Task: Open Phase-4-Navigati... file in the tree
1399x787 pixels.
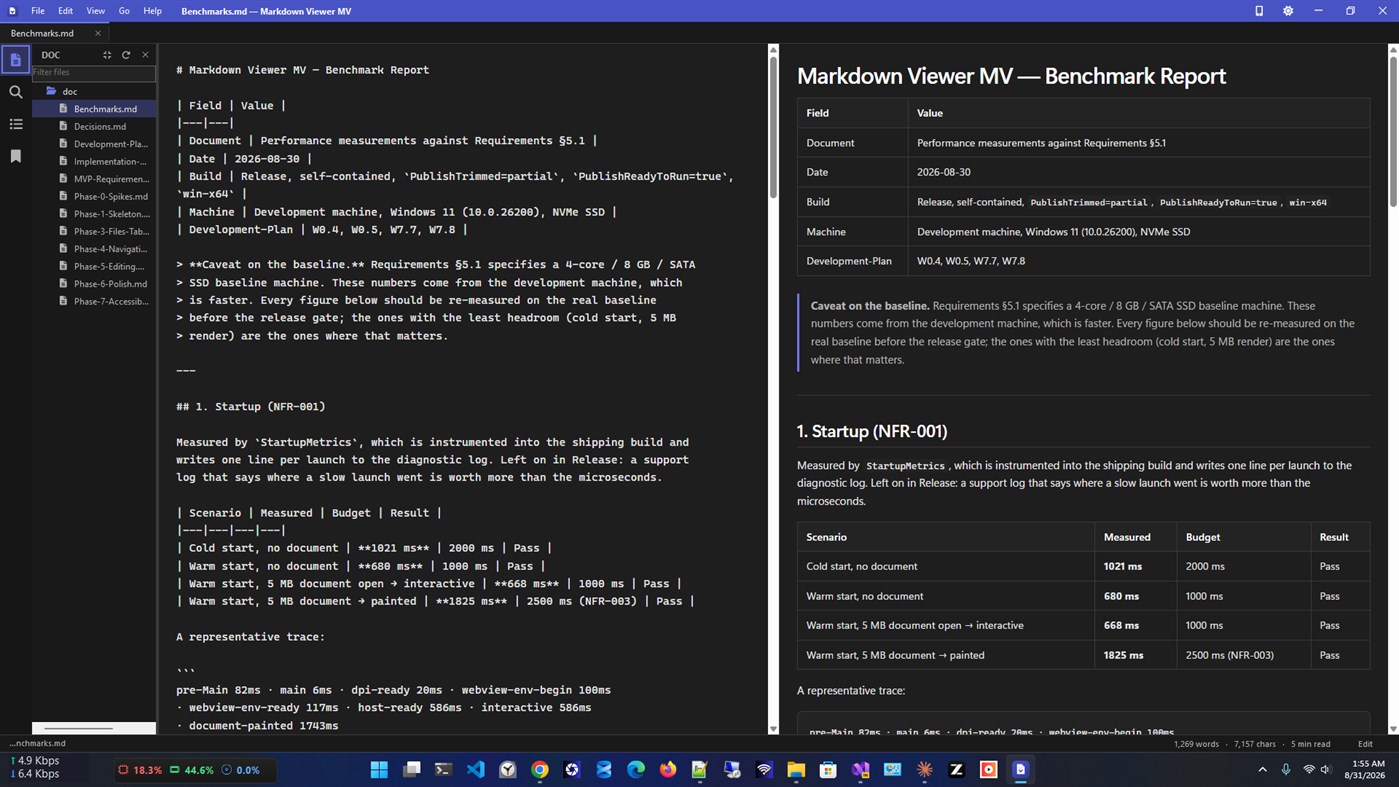Action: coord(95,249)
